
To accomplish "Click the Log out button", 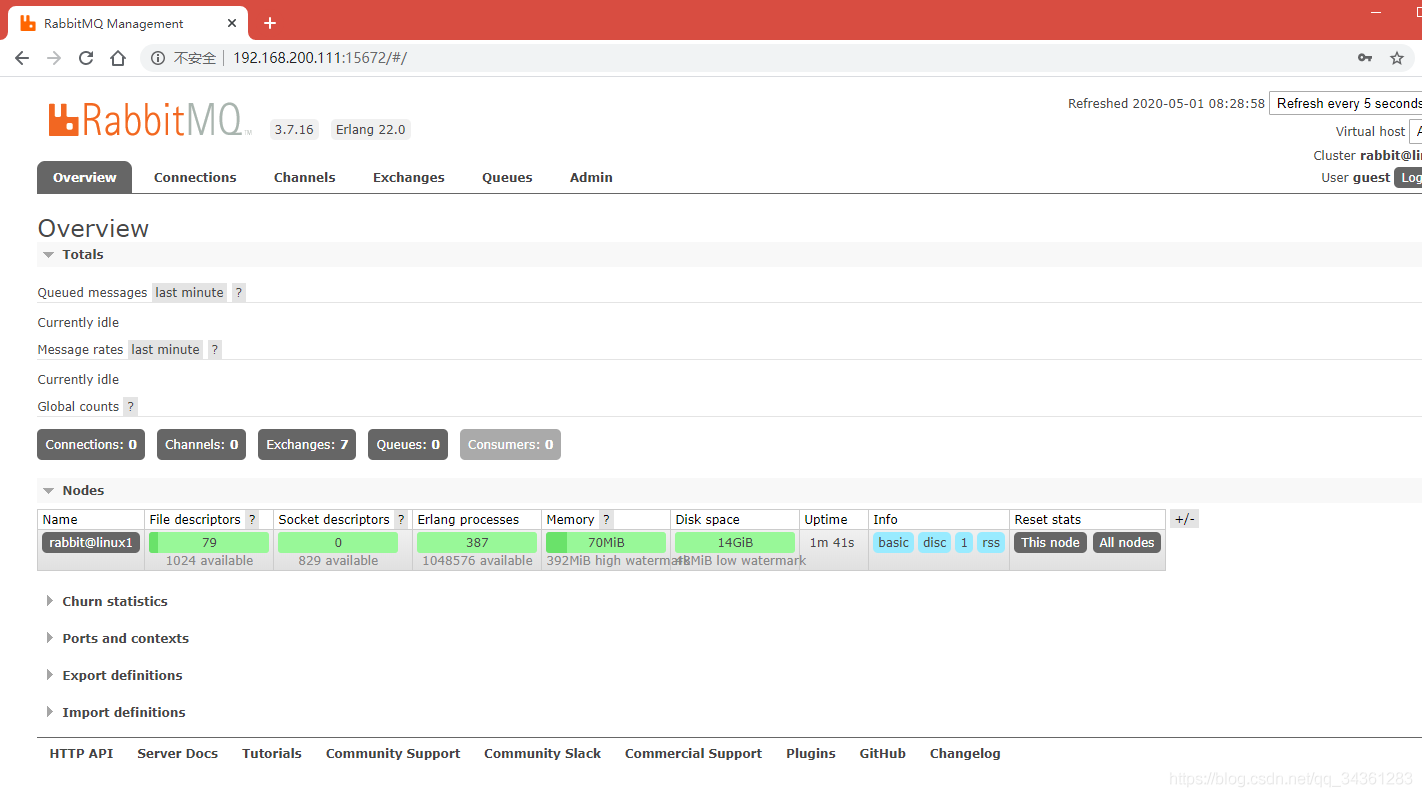I will 1409,177.
